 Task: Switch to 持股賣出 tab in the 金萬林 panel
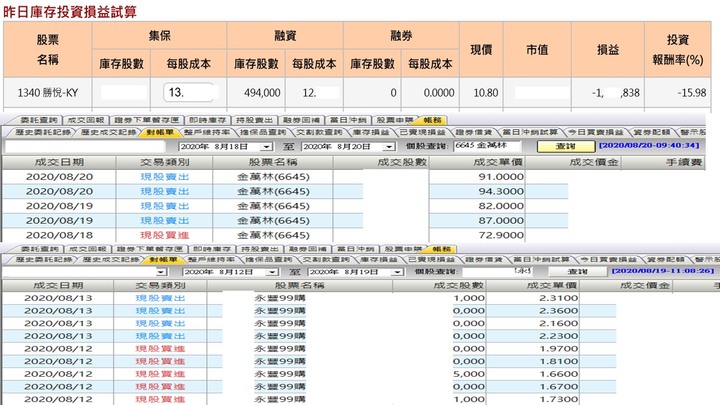tap(254, 120)
